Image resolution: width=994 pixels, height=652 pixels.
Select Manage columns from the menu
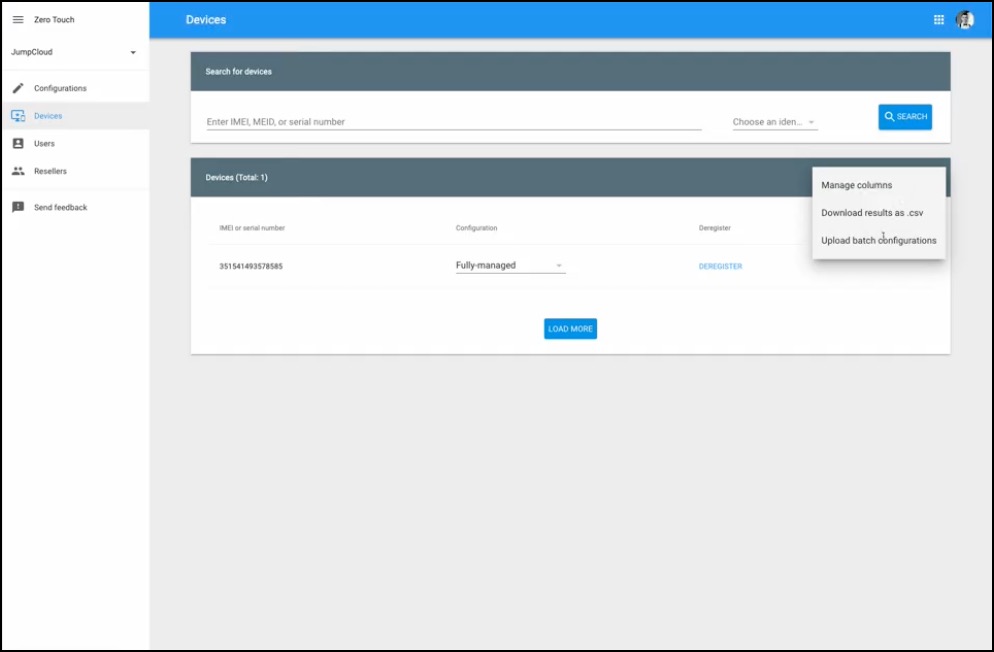click(x=856, y=185)
